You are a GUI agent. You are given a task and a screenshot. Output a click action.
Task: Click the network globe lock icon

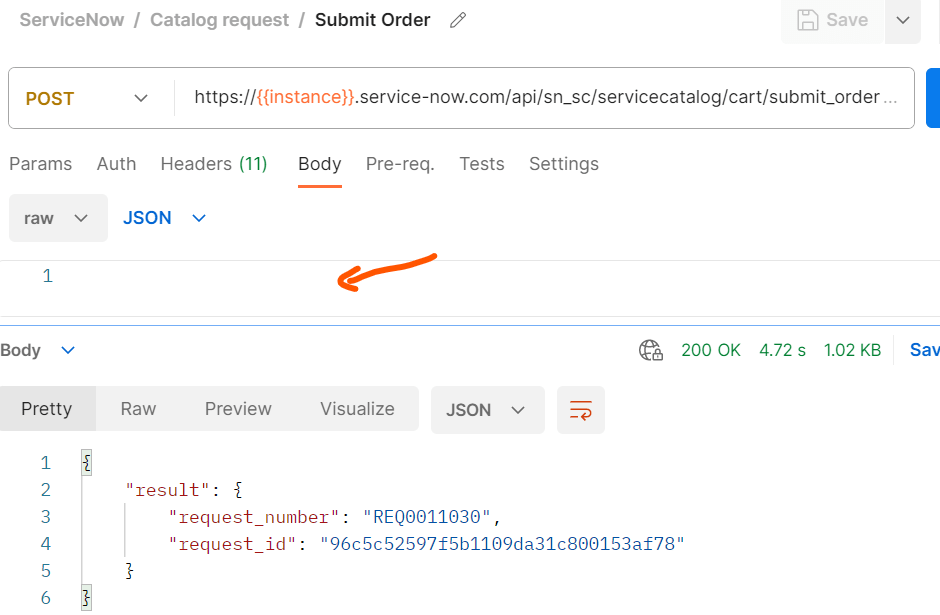(650, 350)
